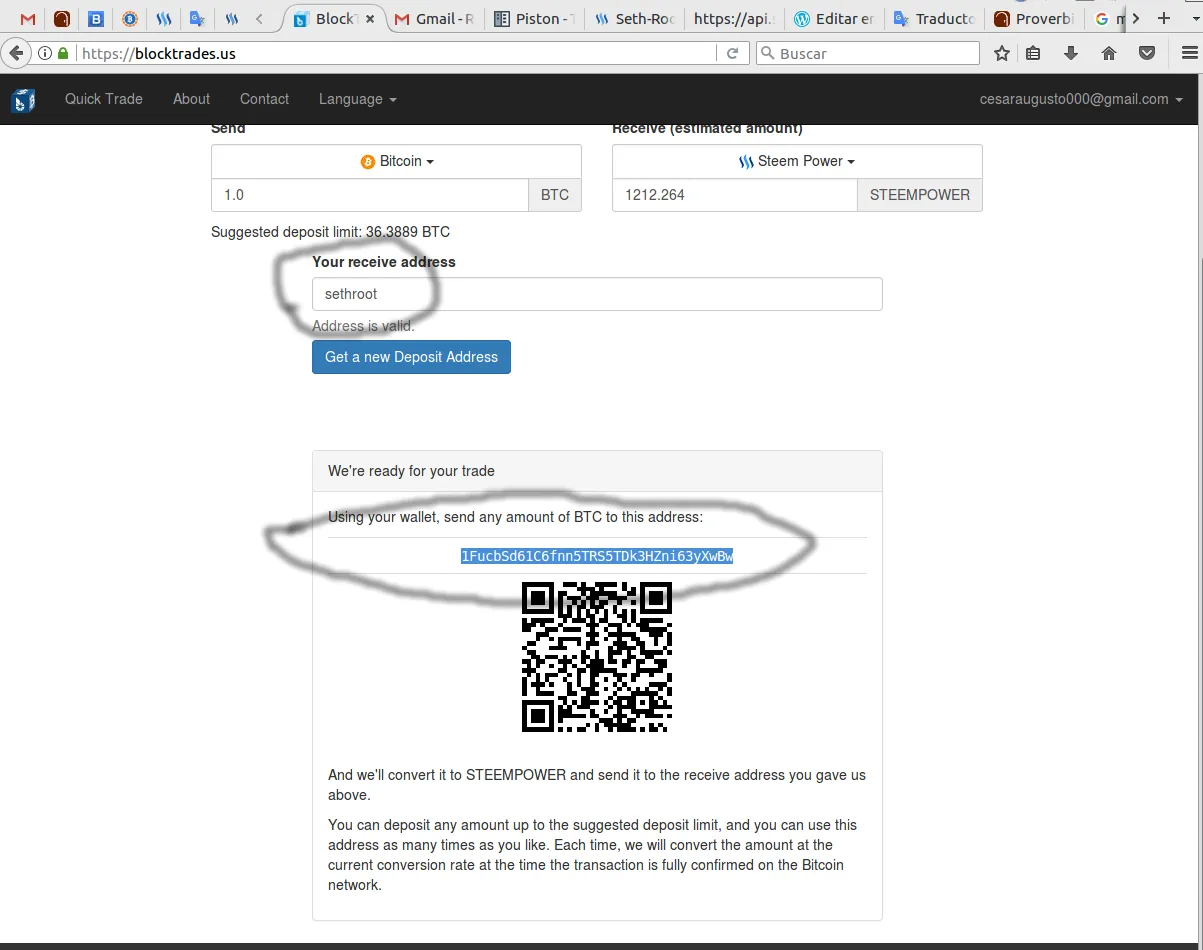The width and height of the screenshot is (1203, 950).
Task: Open the About page
Action: [191, 99]
